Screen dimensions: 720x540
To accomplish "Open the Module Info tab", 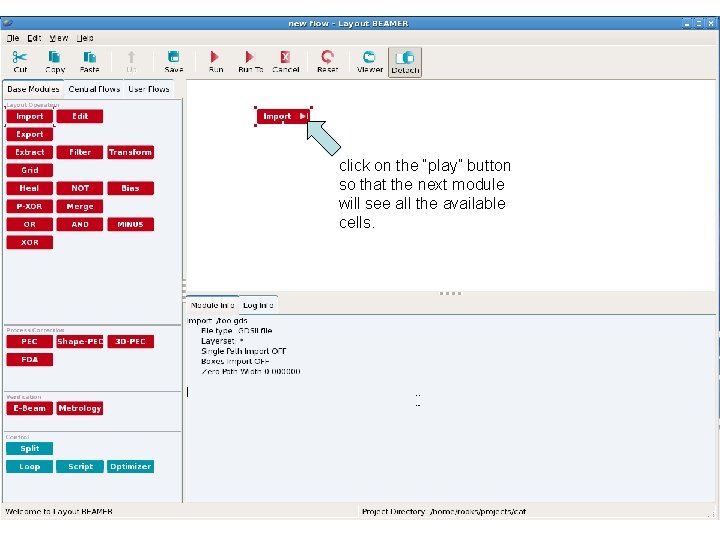I will (x=212, y=305).
